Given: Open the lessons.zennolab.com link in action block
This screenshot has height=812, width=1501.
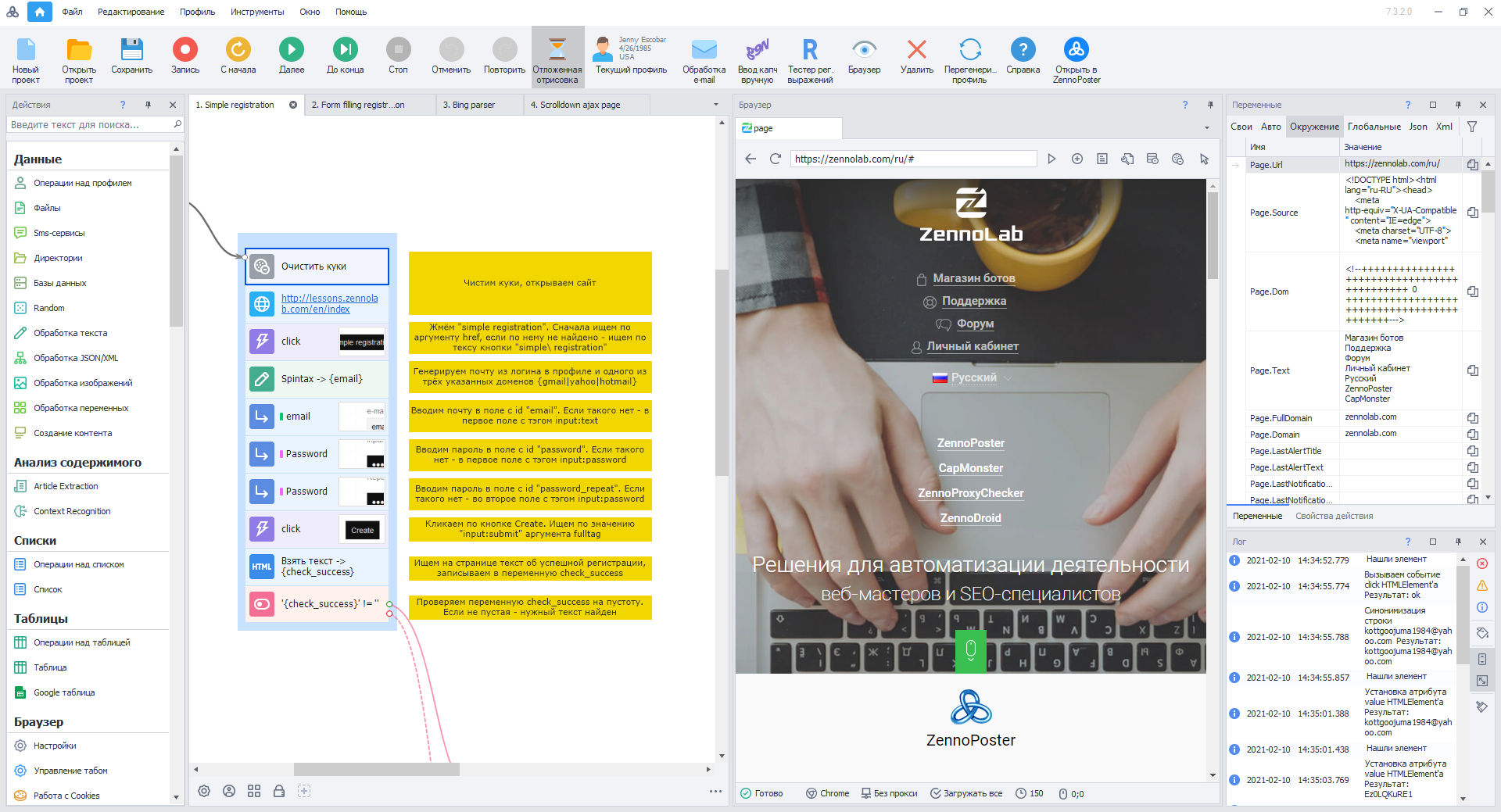Looking at the screenshot, I should click(x=330, y=304).
